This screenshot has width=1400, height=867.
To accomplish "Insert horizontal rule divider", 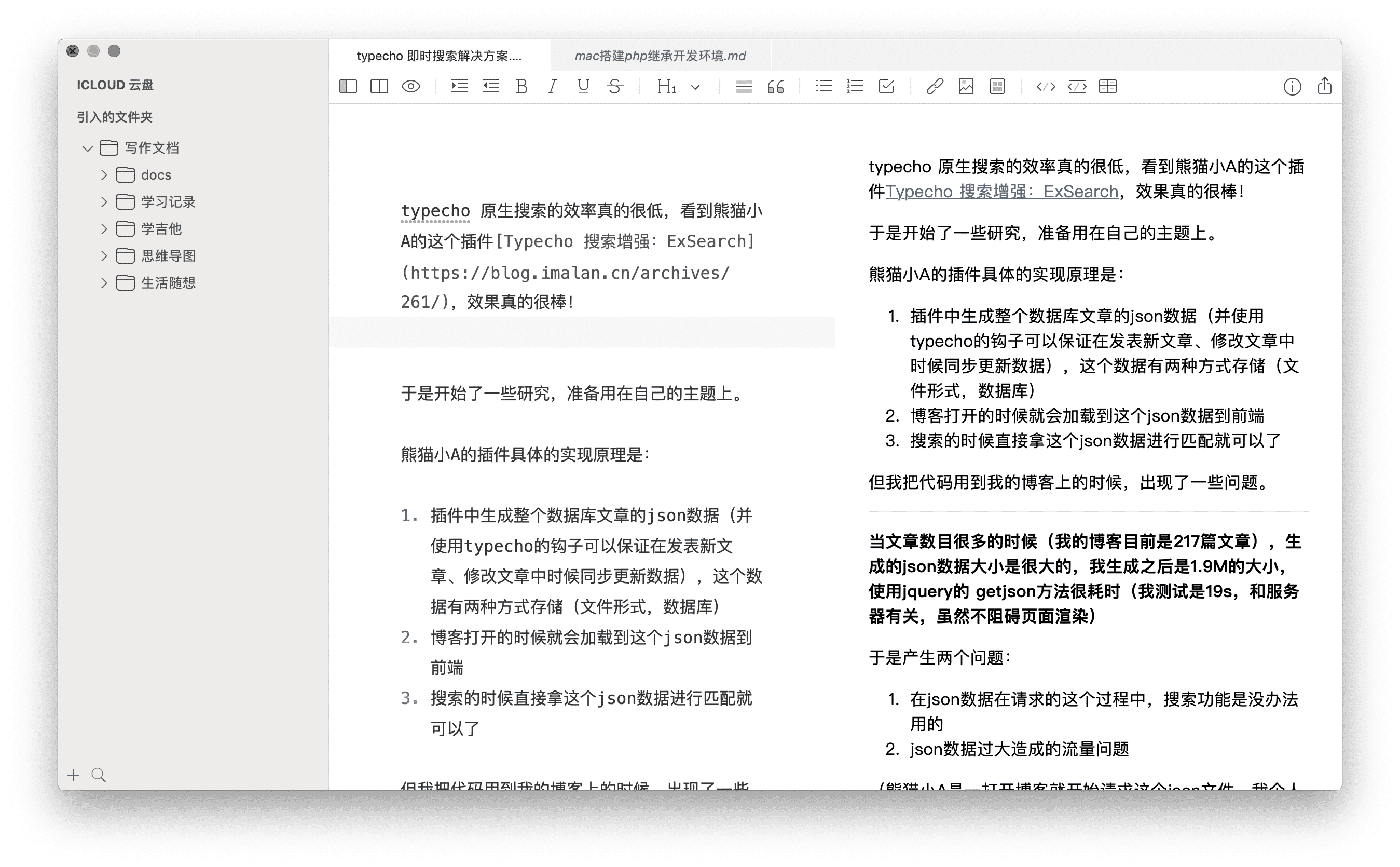I will [743, 87].
